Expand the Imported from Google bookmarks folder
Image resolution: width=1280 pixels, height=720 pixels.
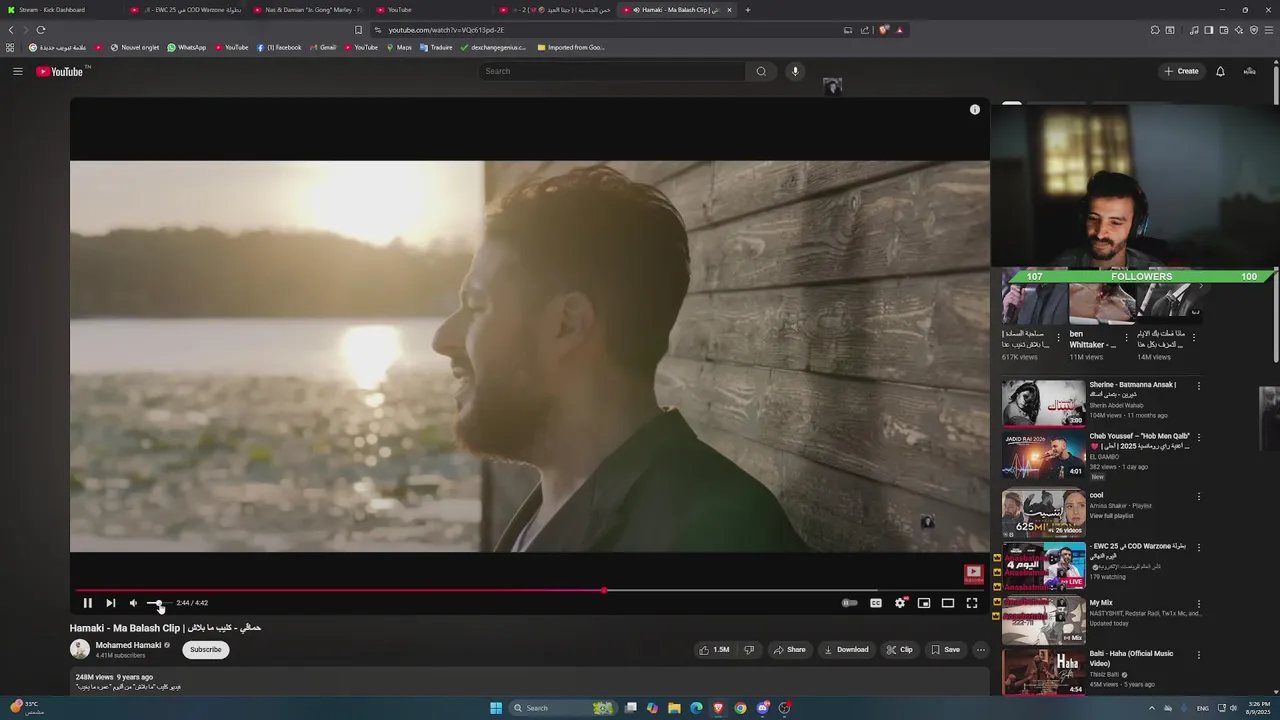pos(571,47)
